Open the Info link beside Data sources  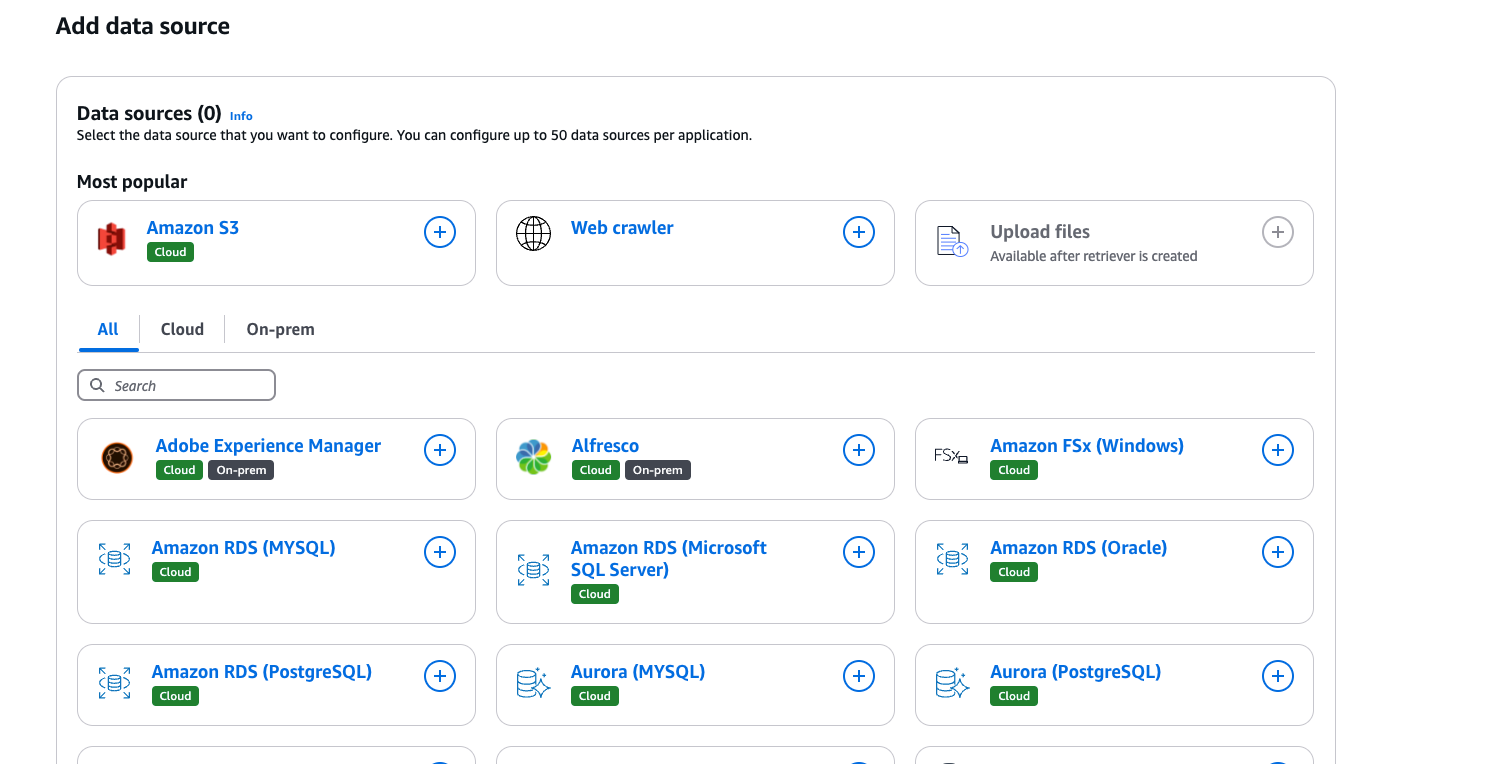click(241, 116)
